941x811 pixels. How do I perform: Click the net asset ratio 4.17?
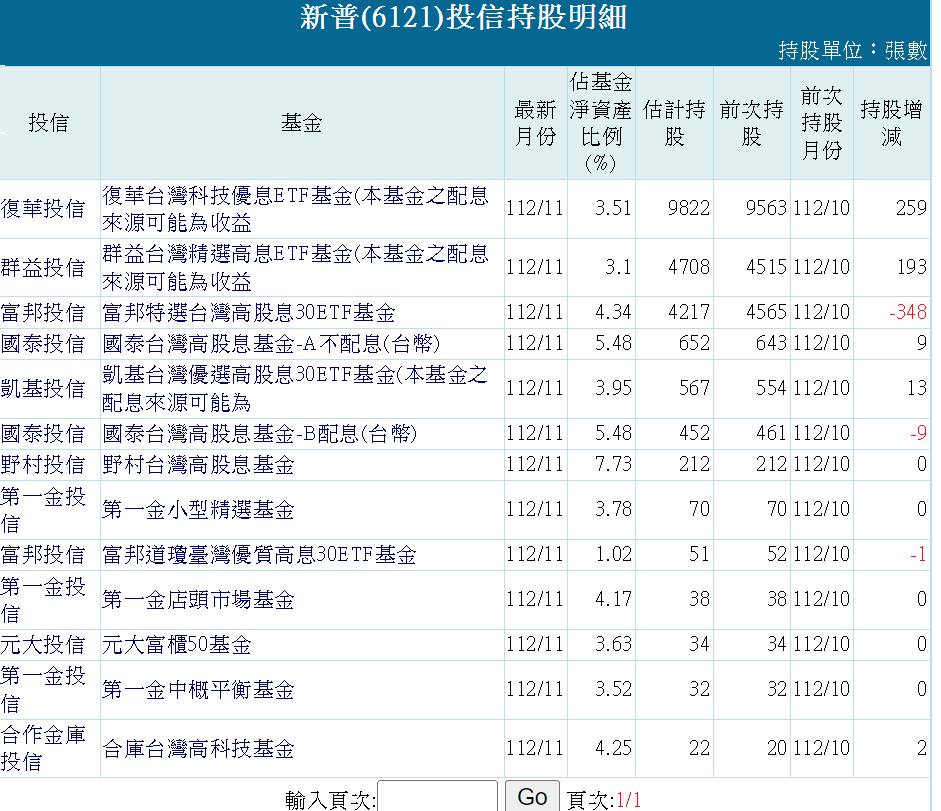(x=613, y=599)
